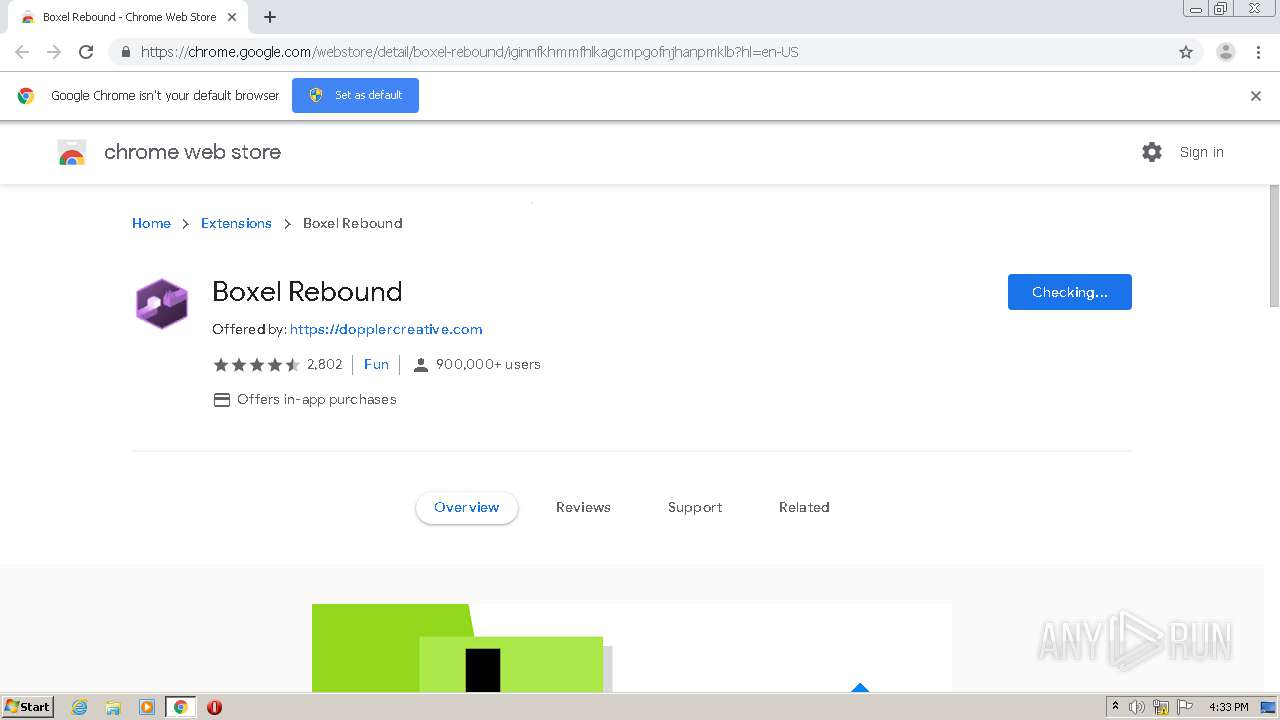1280x720 pixels.
Task: Click the Checking... install button
Action: click(x=1070, y=292)
